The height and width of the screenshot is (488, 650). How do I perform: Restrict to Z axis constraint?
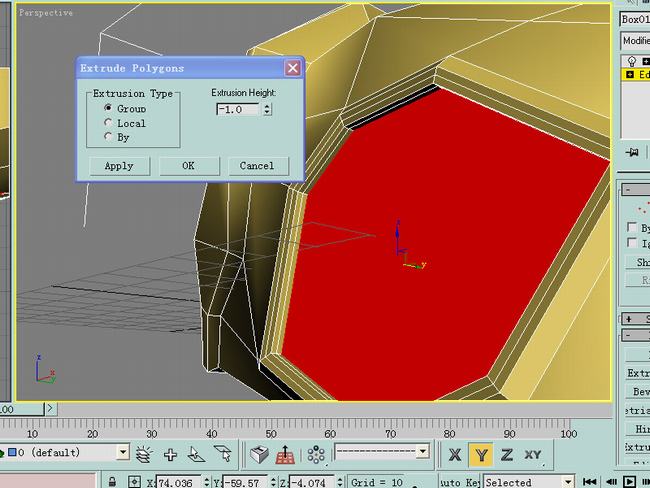tap(507, 455)
